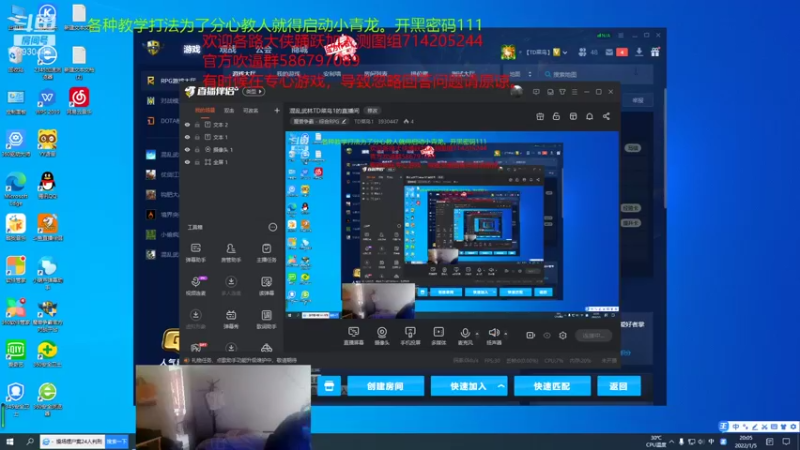The width and height of the screenshot is (800, 450).
Task: Select the DOTA item in the game platform sidebar
Action: coord(162,121)
